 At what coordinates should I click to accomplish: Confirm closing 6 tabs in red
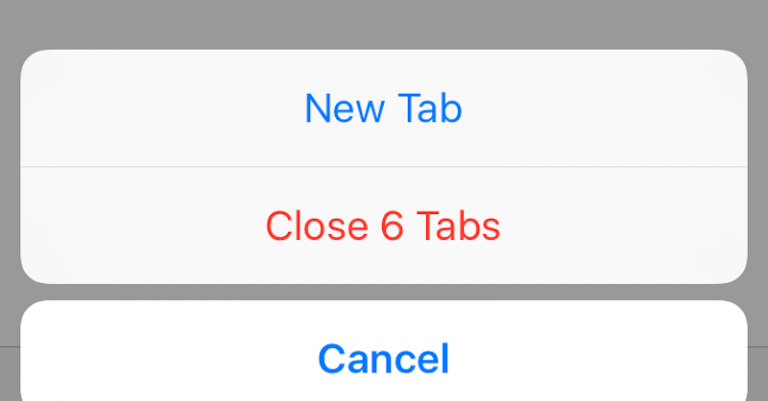pyautogui.click(x=384, y=225)
